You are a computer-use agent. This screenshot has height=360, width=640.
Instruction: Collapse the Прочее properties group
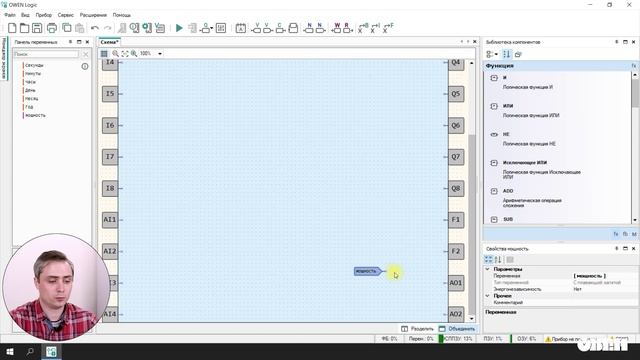[x=487, y=296]
